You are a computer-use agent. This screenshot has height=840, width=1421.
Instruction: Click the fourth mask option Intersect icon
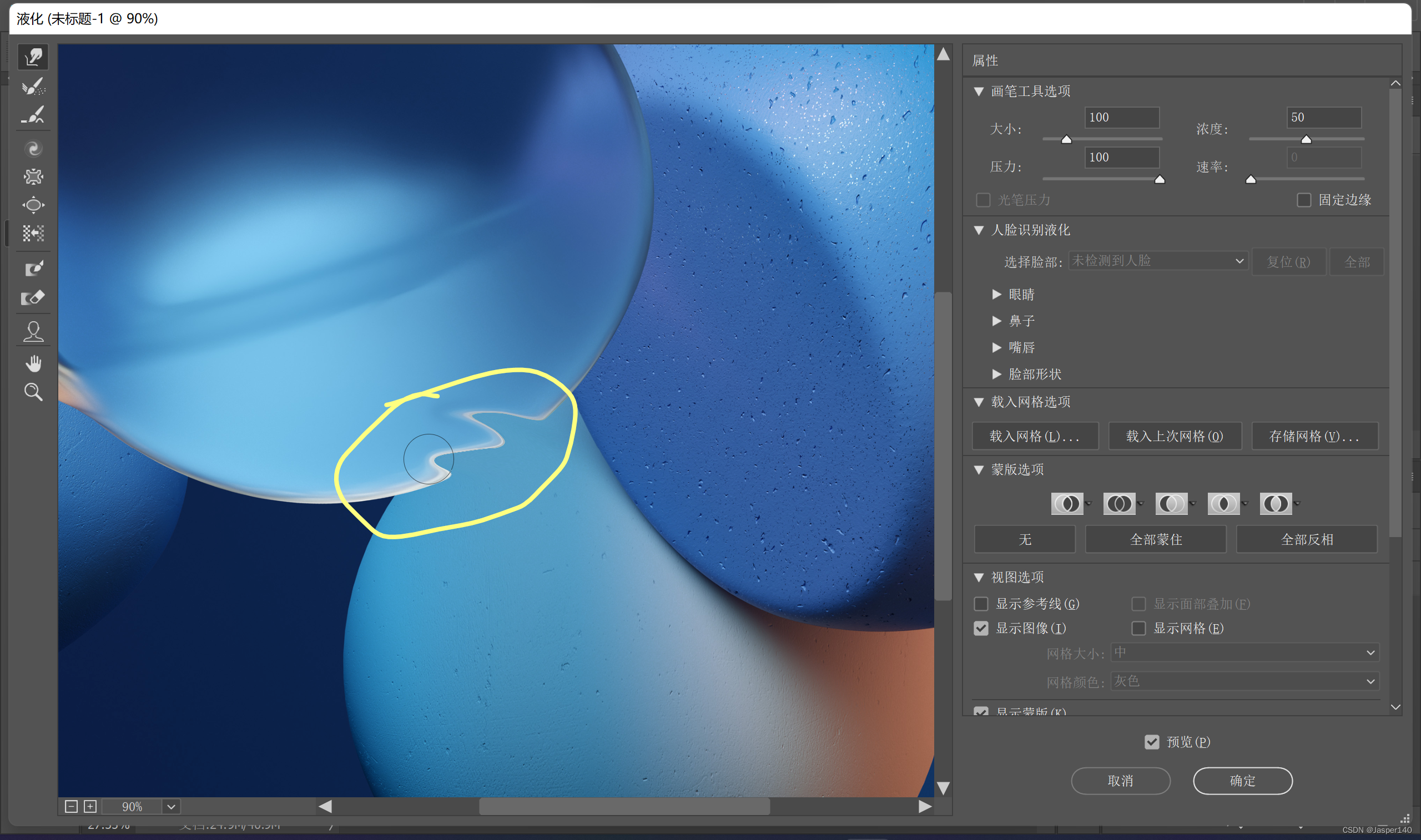click(x=1223, y=504)
